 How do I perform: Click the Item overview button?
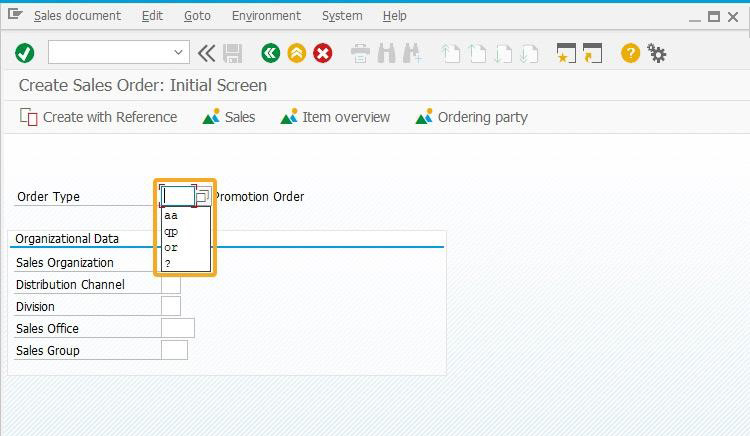(335, 117)
